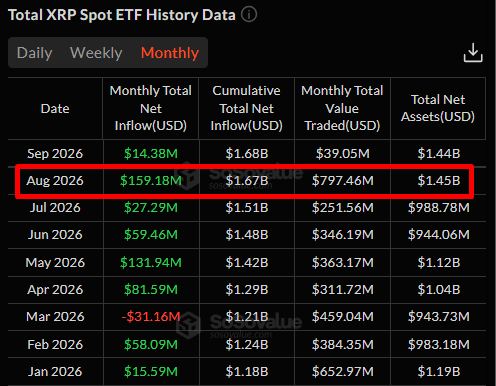Click the $797.46M value traded cell

[343, 180]
